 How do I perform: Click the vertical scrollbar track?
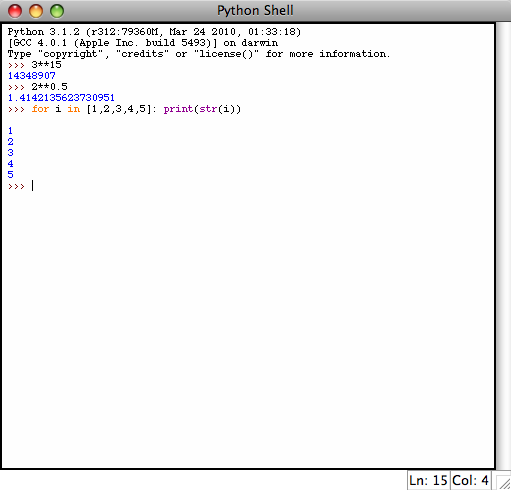pos(503,246)
